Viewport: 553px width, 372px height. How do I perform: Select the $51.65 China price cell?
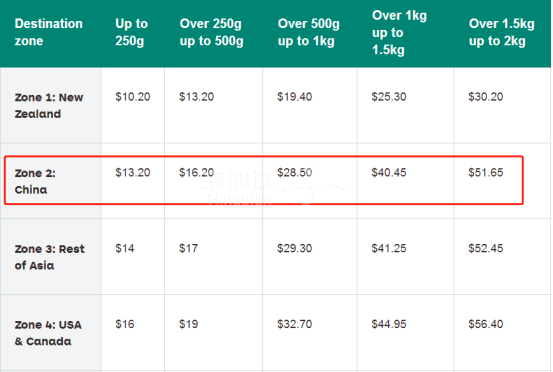(486, 172)
